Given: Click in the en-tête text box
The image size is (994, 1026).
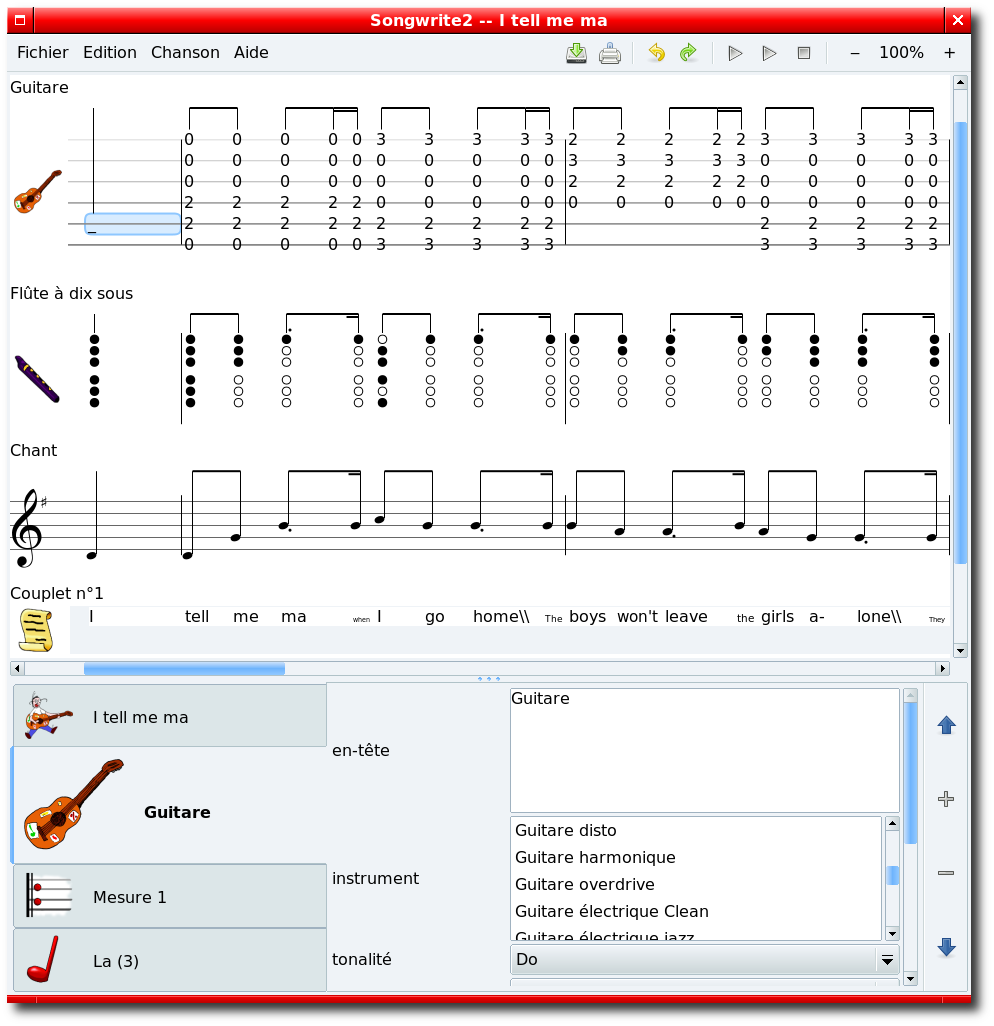Looking at the screenshot, I should pos(705,751).
